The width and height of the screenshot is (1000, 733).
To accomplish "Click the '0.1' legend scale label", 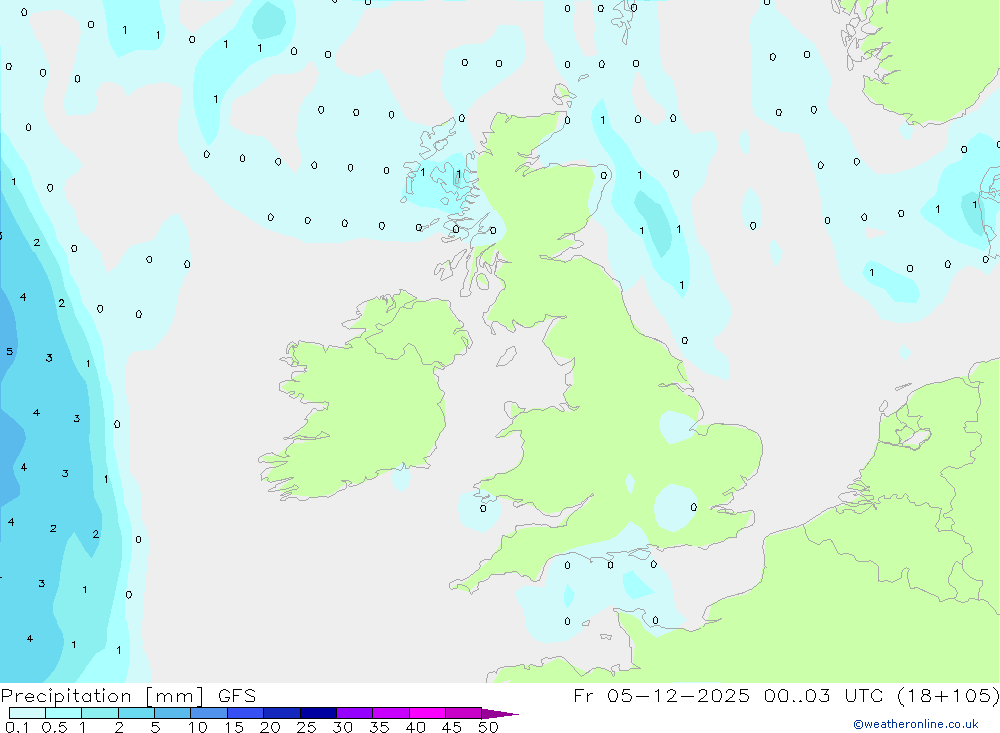I will tap(17, 727).
